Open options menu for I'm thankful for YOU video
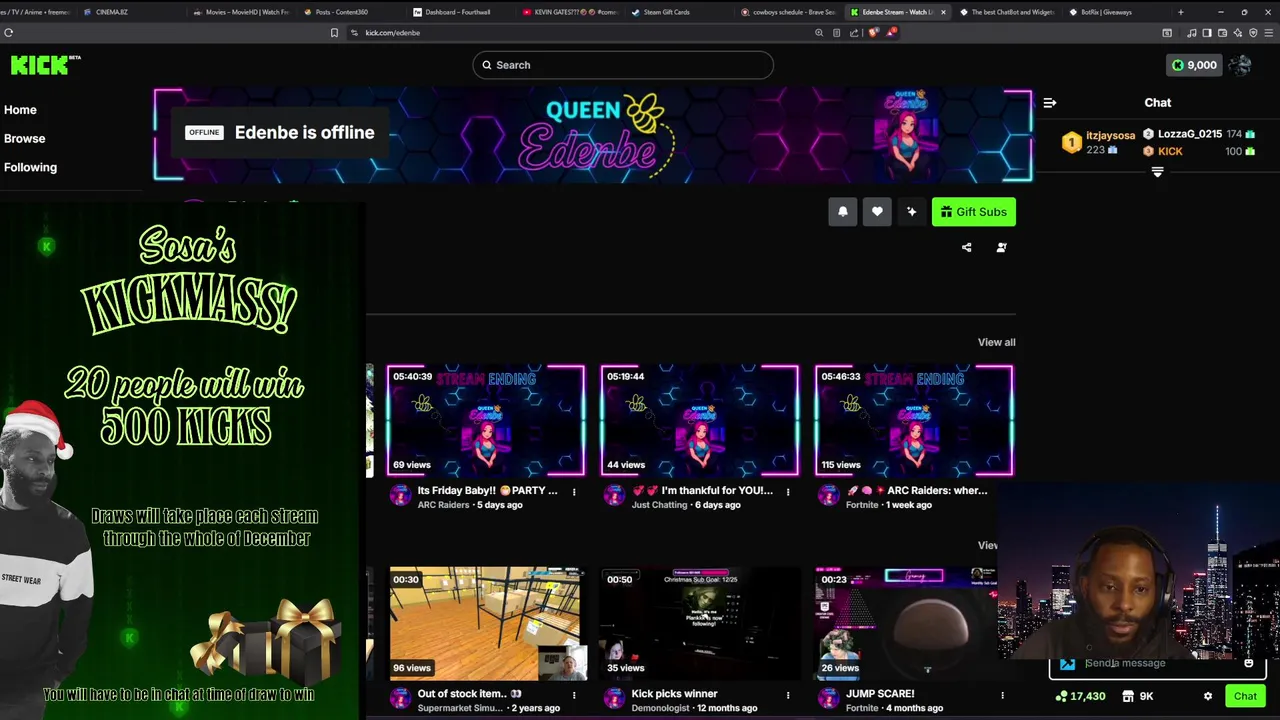The height and width of the screenshot is (720, 1280). pos(788,491)
